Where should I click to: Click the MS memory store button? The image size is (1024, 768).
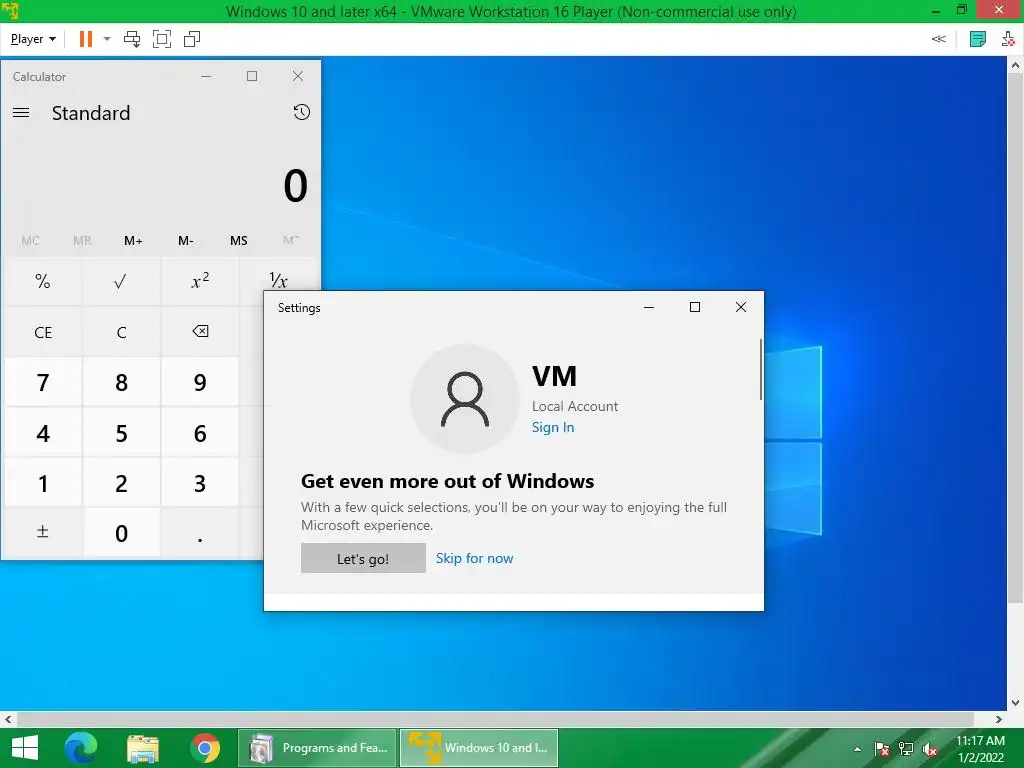click(238, 240)
